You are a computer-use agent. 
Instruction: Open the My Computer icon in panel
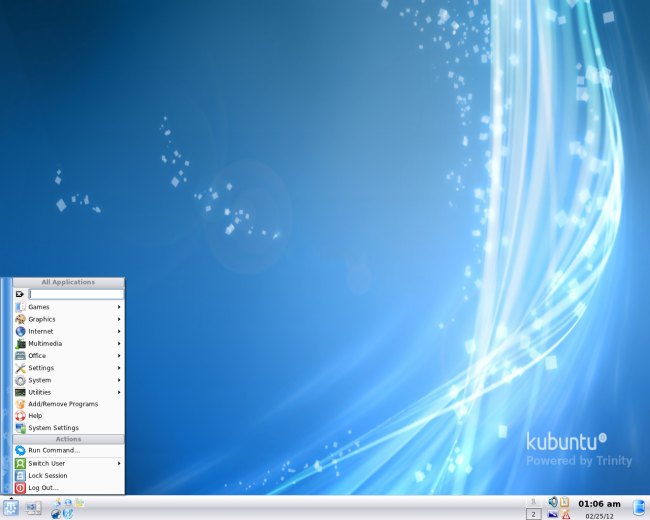33,508
